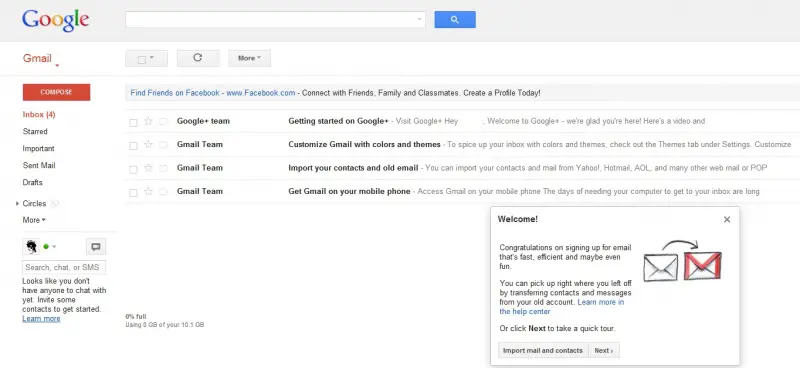Mark Import your contacts email important

(163, 168)
